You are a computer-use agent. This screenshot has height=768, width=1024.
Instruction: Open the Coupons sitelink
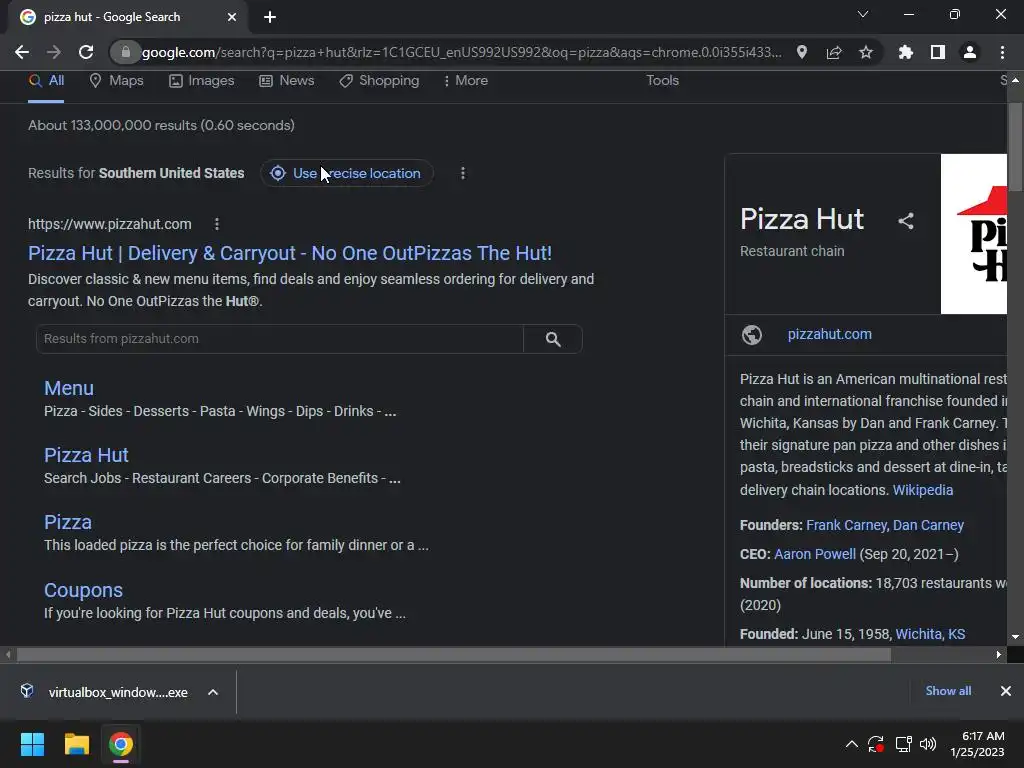pos(83,590)
